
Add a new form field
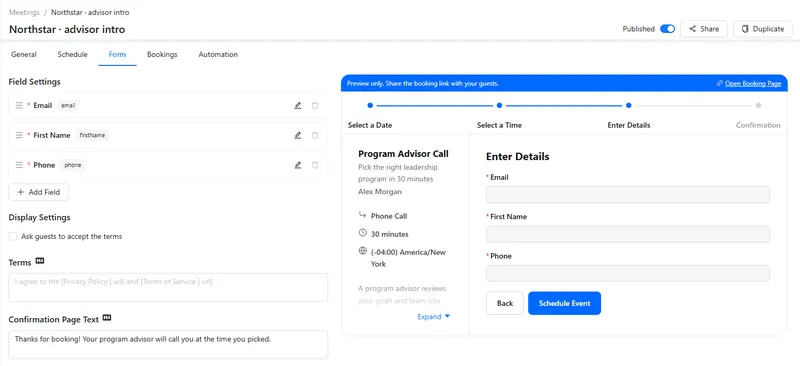coord(38,192)
